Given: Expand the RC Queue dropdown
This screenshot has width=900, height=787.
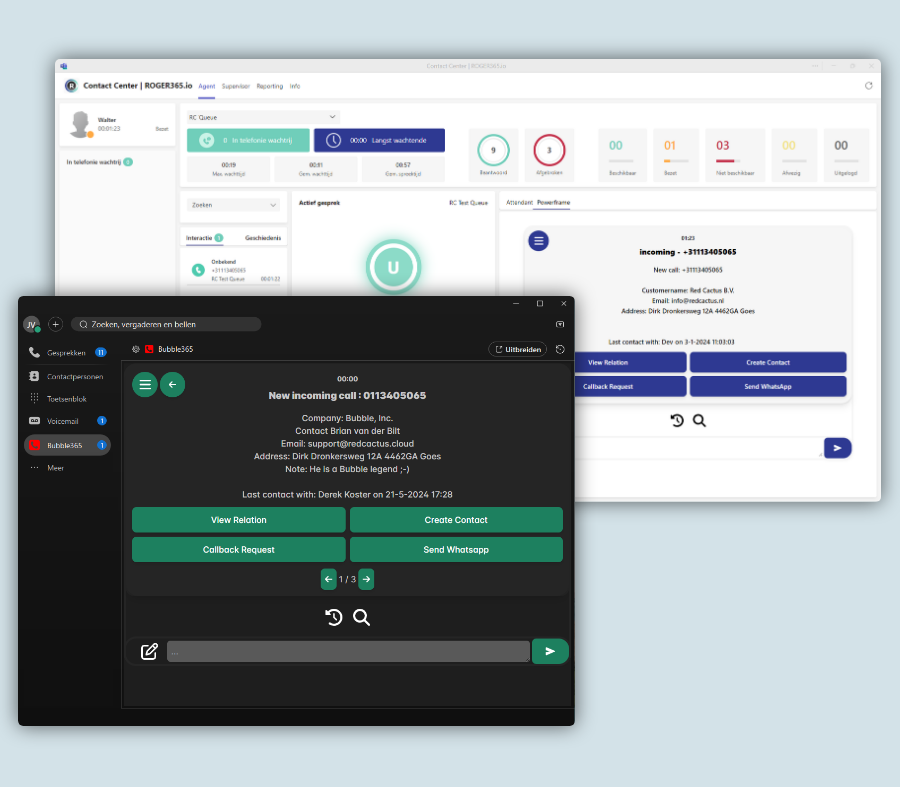Looking at the screenshot, I should pos(263,117).
